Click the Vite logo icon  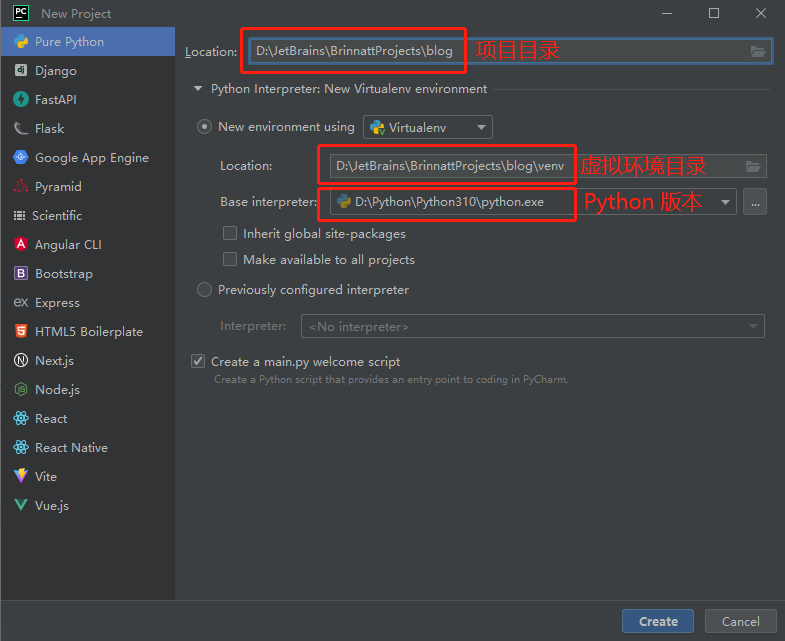click(21, 475)
